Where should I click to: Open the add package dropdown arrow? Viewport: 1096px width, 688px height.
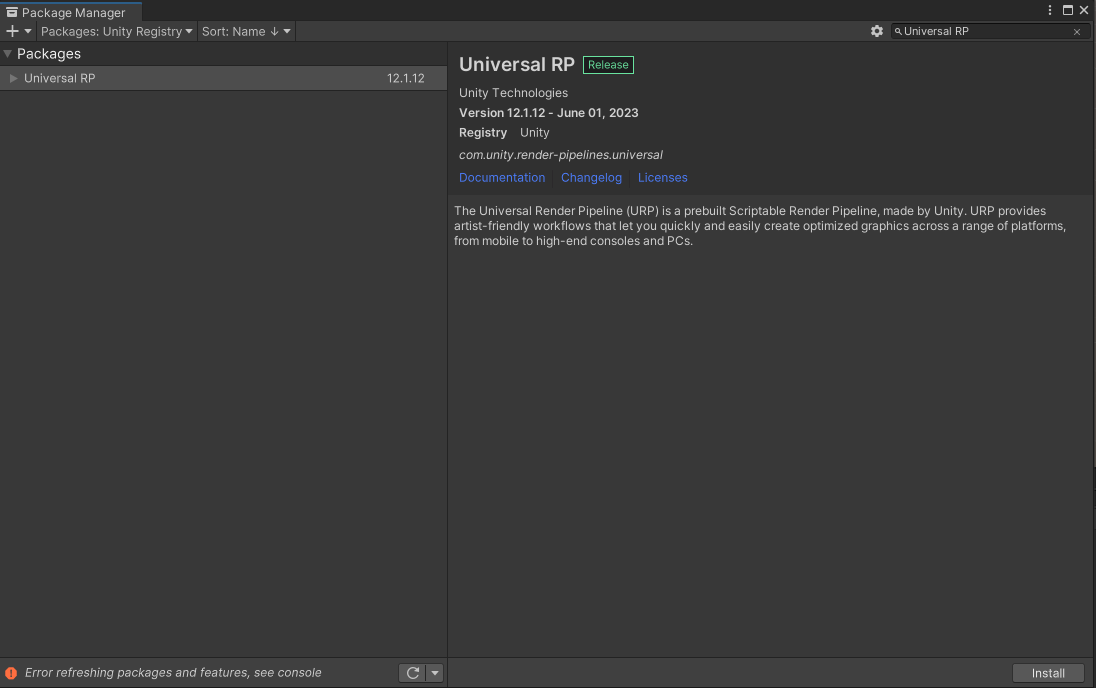click(28, 31)
